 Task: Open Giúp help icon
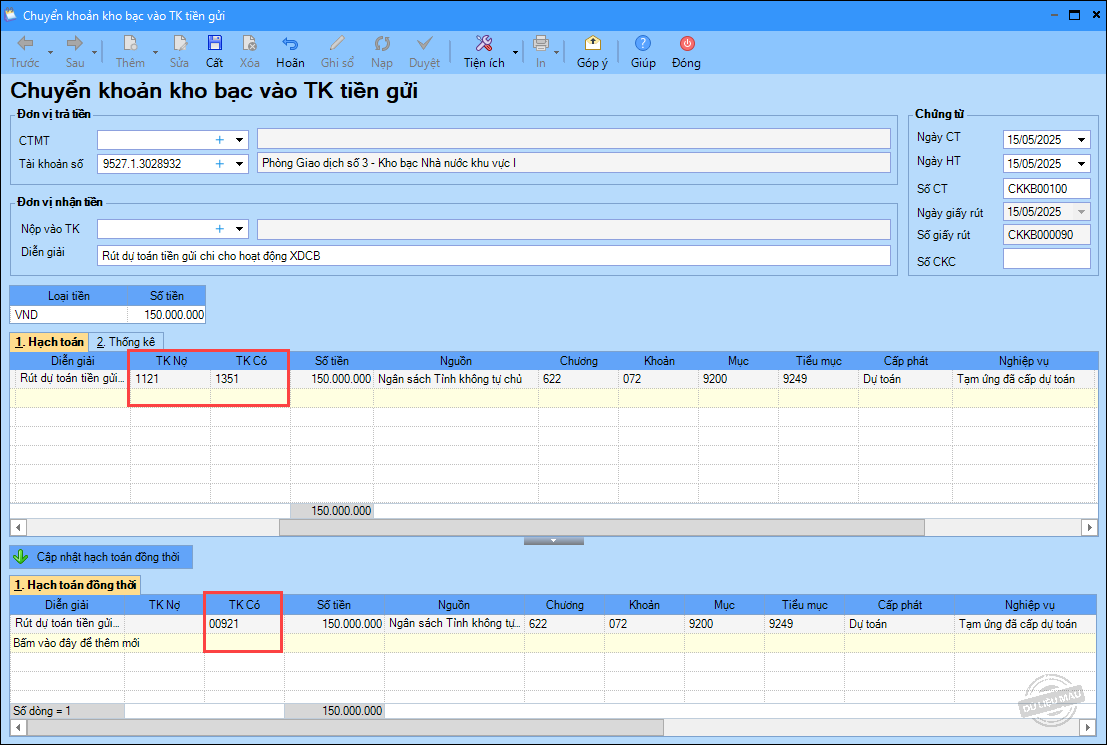tap(643, 44)
